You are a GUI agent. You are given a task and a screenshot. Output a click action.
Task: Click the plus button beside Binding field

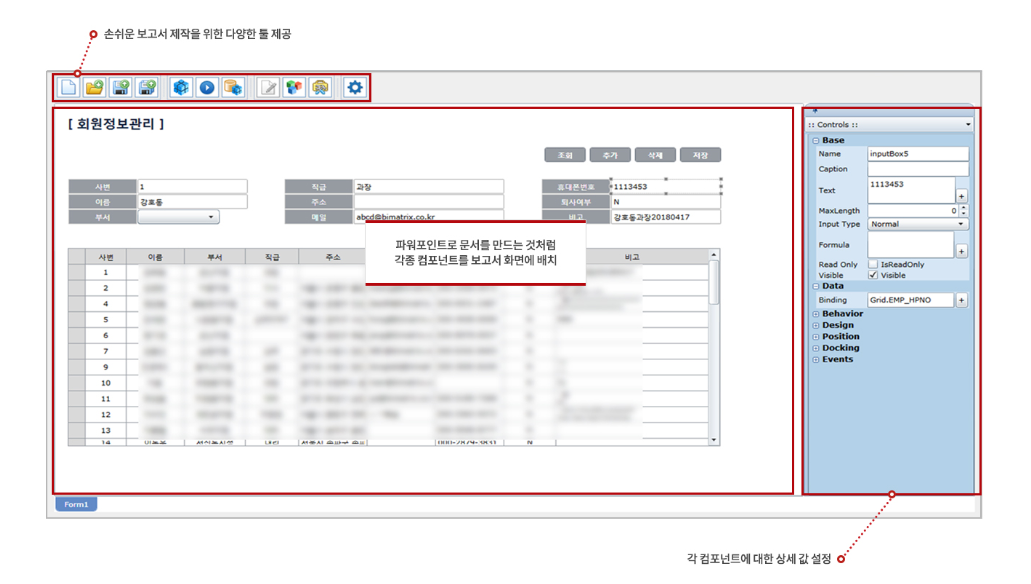(x=962, y=300)
